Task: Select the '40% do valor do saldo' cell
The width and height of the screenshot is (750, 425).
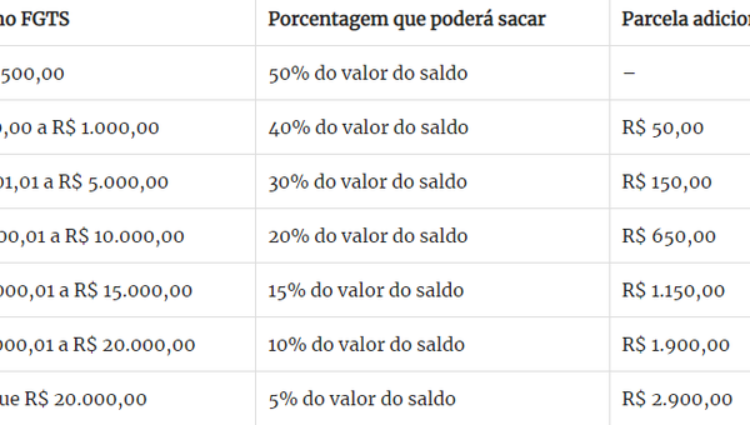Action: [368, 128]
